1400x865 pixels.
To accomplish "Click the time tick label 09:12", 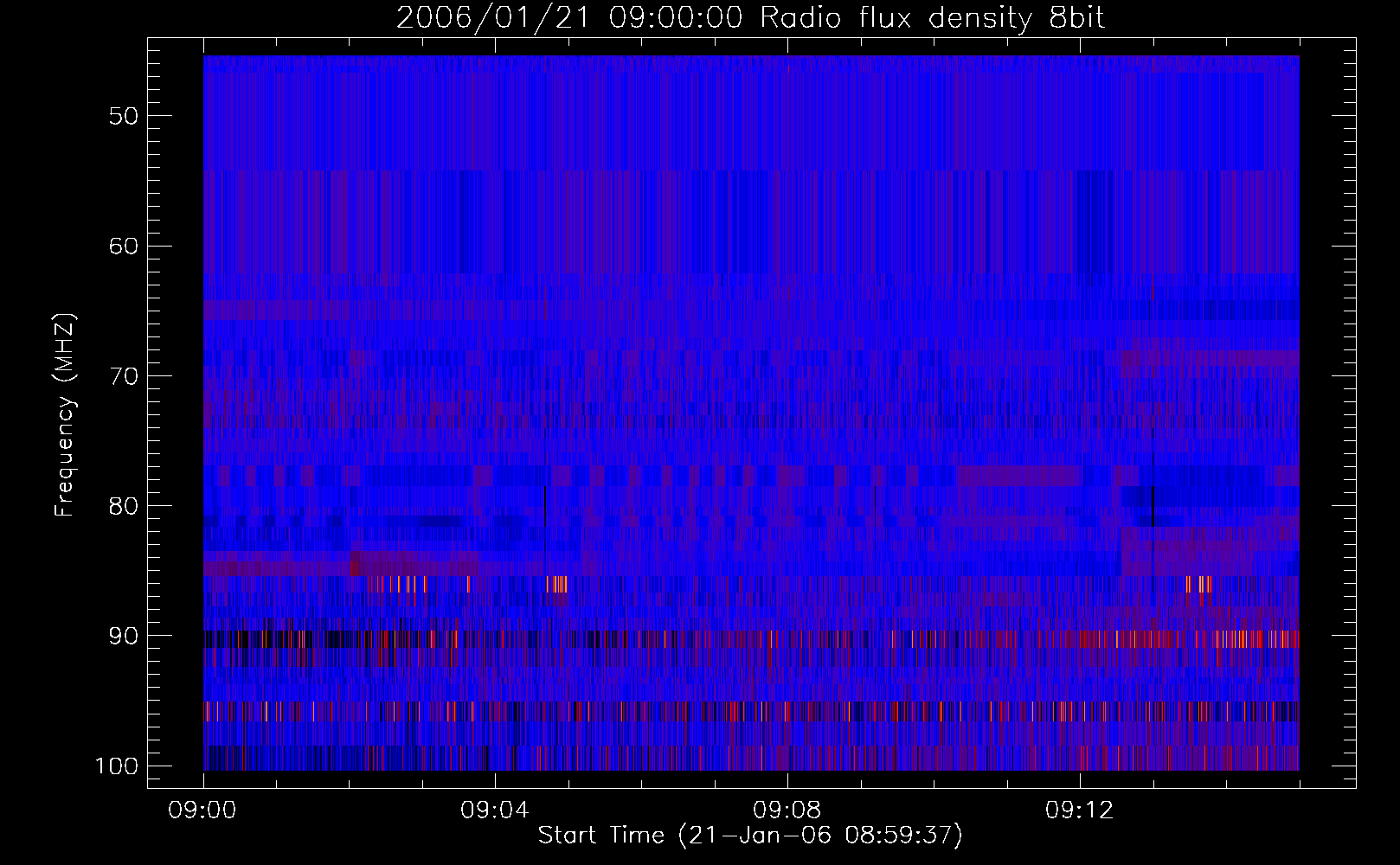I will (1079, 811).
